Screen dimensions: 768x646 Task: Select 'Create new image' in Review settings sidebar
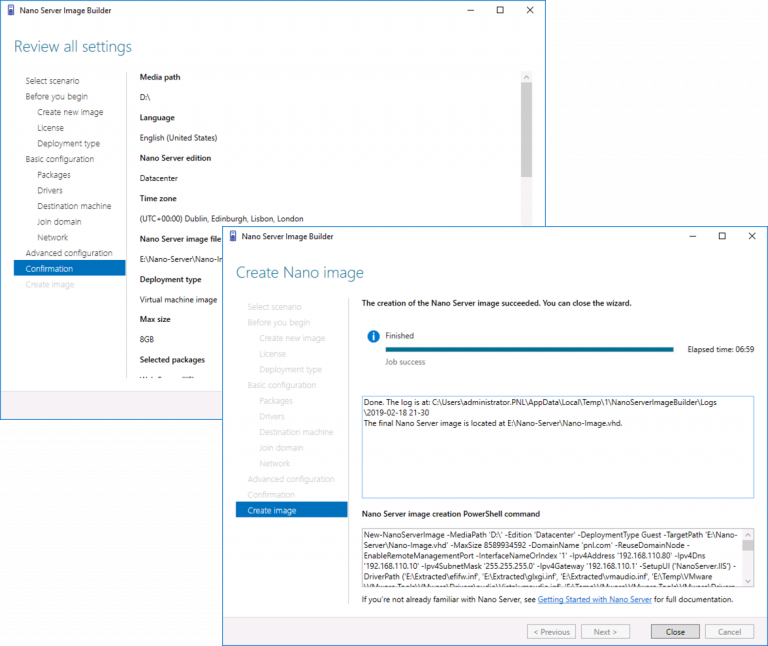tap(70, 112)
